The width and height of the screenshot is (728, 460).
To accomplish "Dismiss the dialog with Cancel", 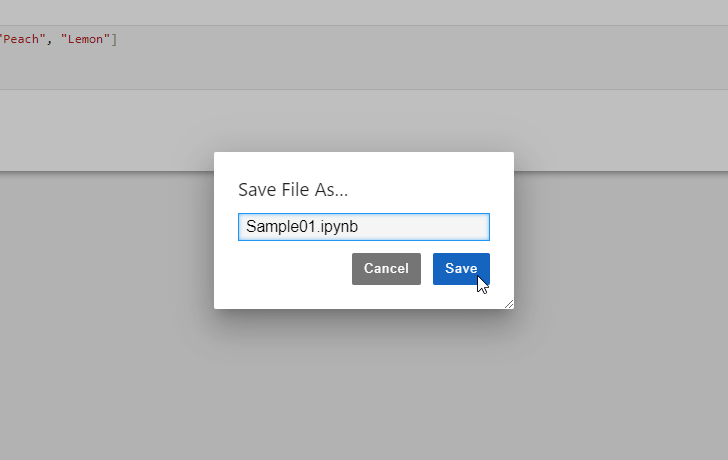I will click(x=386, y=269).
